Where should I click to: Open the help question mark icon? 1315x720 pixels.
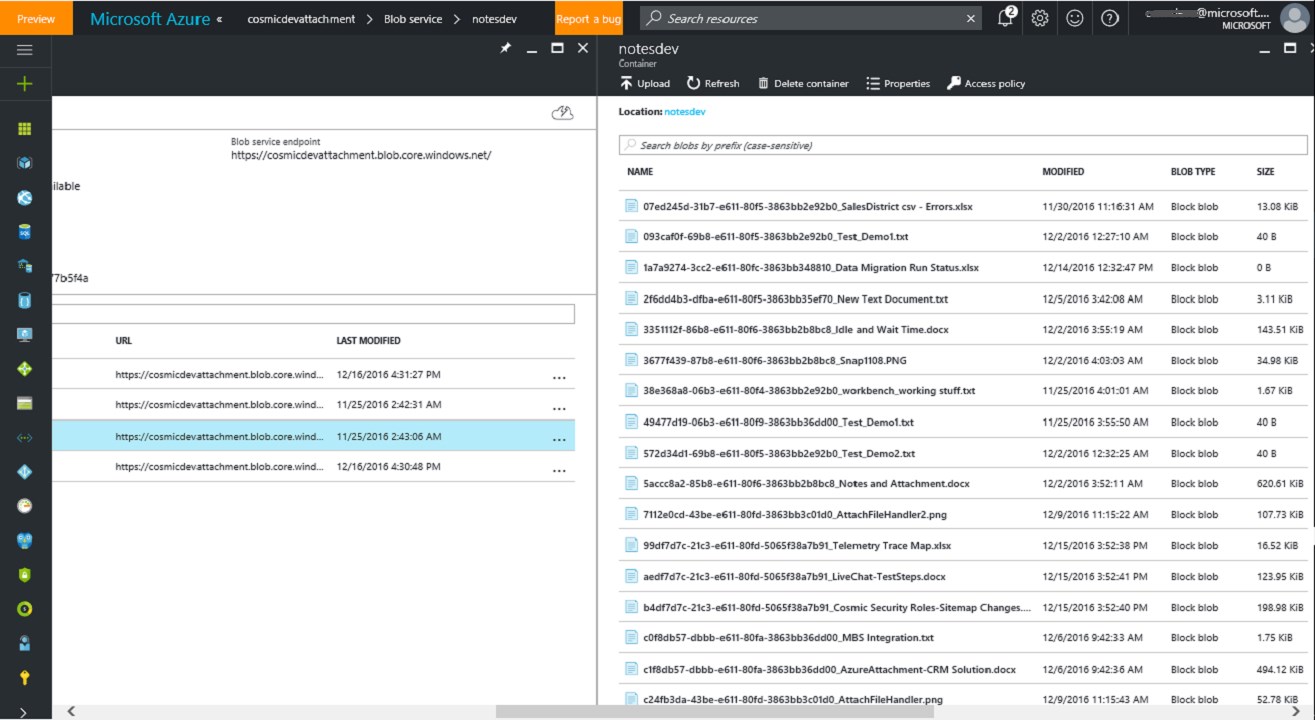[x=1109, y=18]
